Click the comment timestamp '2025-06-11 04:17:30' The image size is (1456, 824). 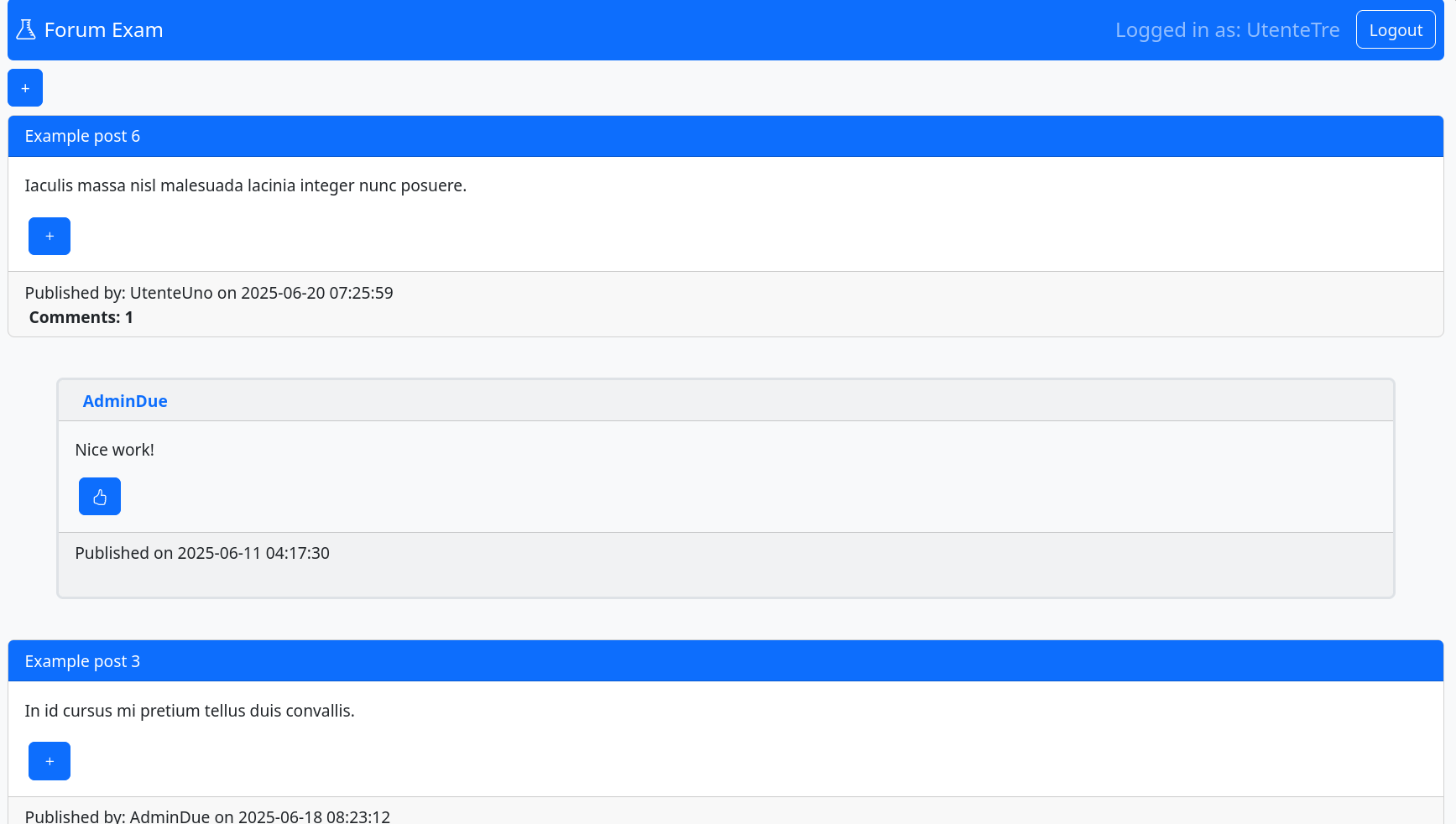click(253, 553)
